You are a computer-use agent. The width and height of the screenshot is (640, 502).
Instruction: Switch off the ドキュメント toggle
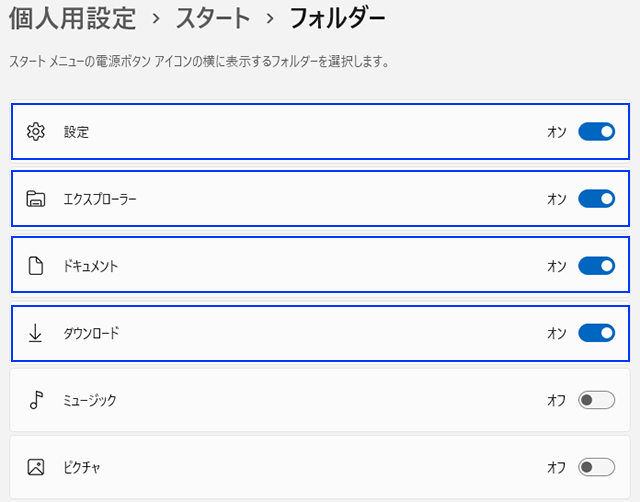[596, 266]
